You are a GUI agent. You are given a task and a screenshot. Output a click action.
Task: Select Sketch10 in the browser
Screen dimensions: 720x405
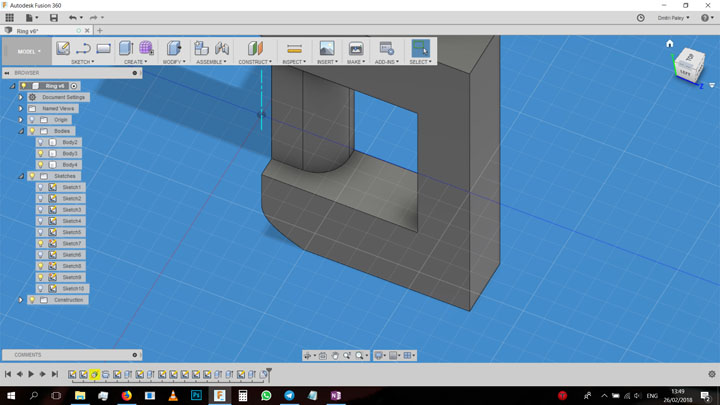(x=73, y=288)
